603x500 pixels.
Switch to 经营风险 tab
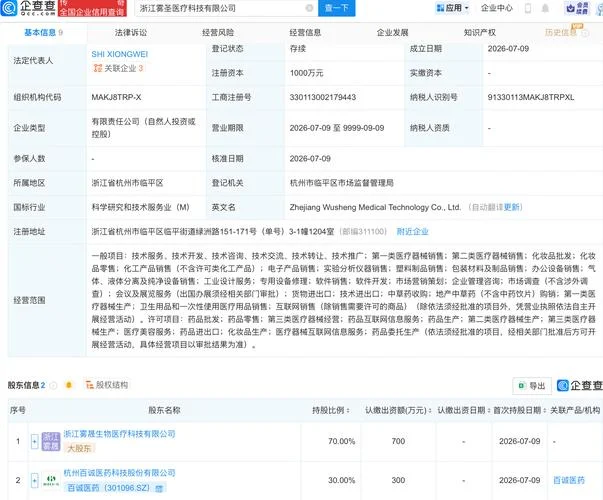(218, 33)
